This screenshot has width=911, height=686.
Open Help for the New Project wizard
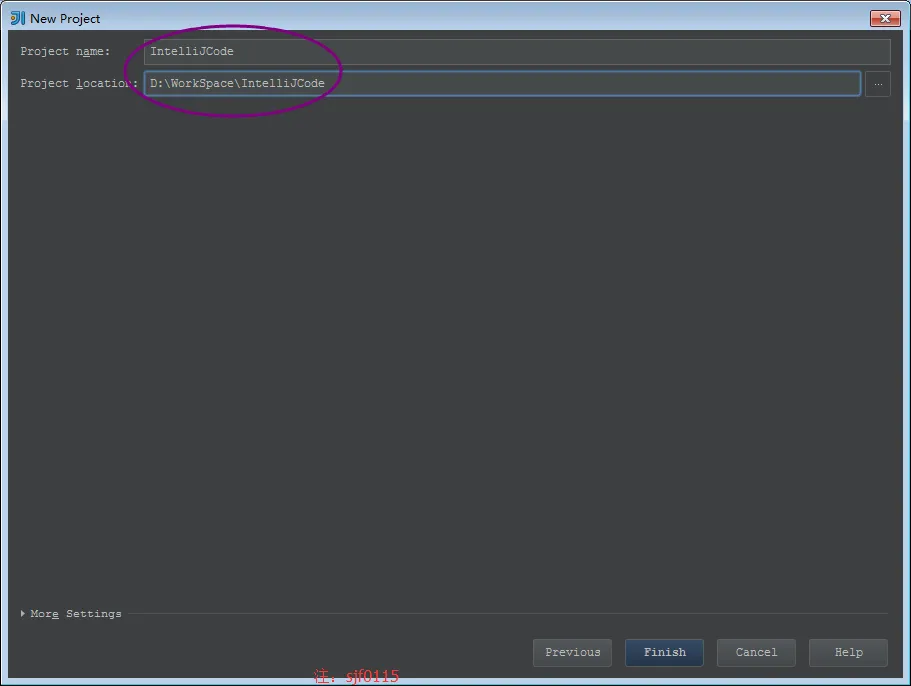(x=848, y=652)
